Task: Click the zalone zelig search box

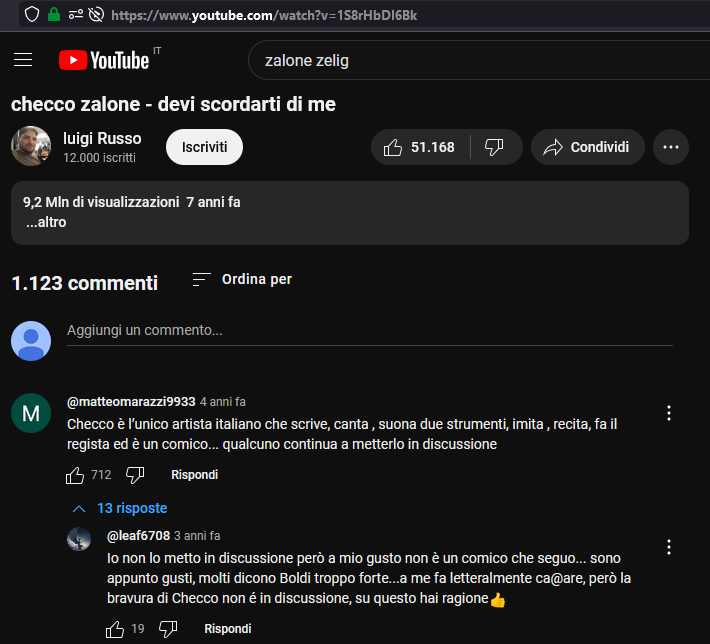Action: tap(479, 60)
